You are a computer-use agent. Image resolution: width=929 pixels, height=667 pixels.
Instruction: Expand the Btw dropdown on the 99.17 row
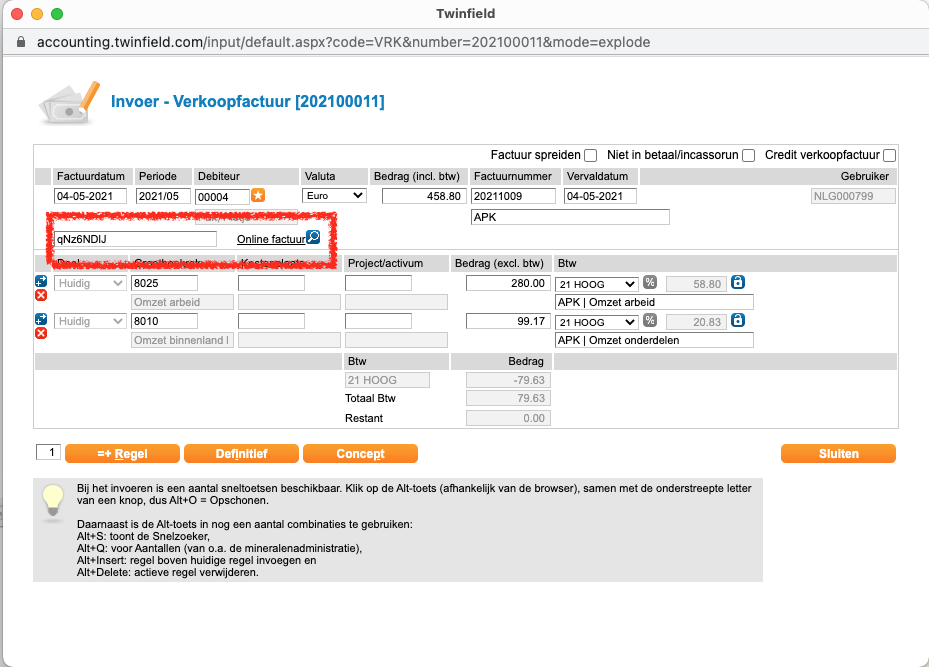coord(596,322)
